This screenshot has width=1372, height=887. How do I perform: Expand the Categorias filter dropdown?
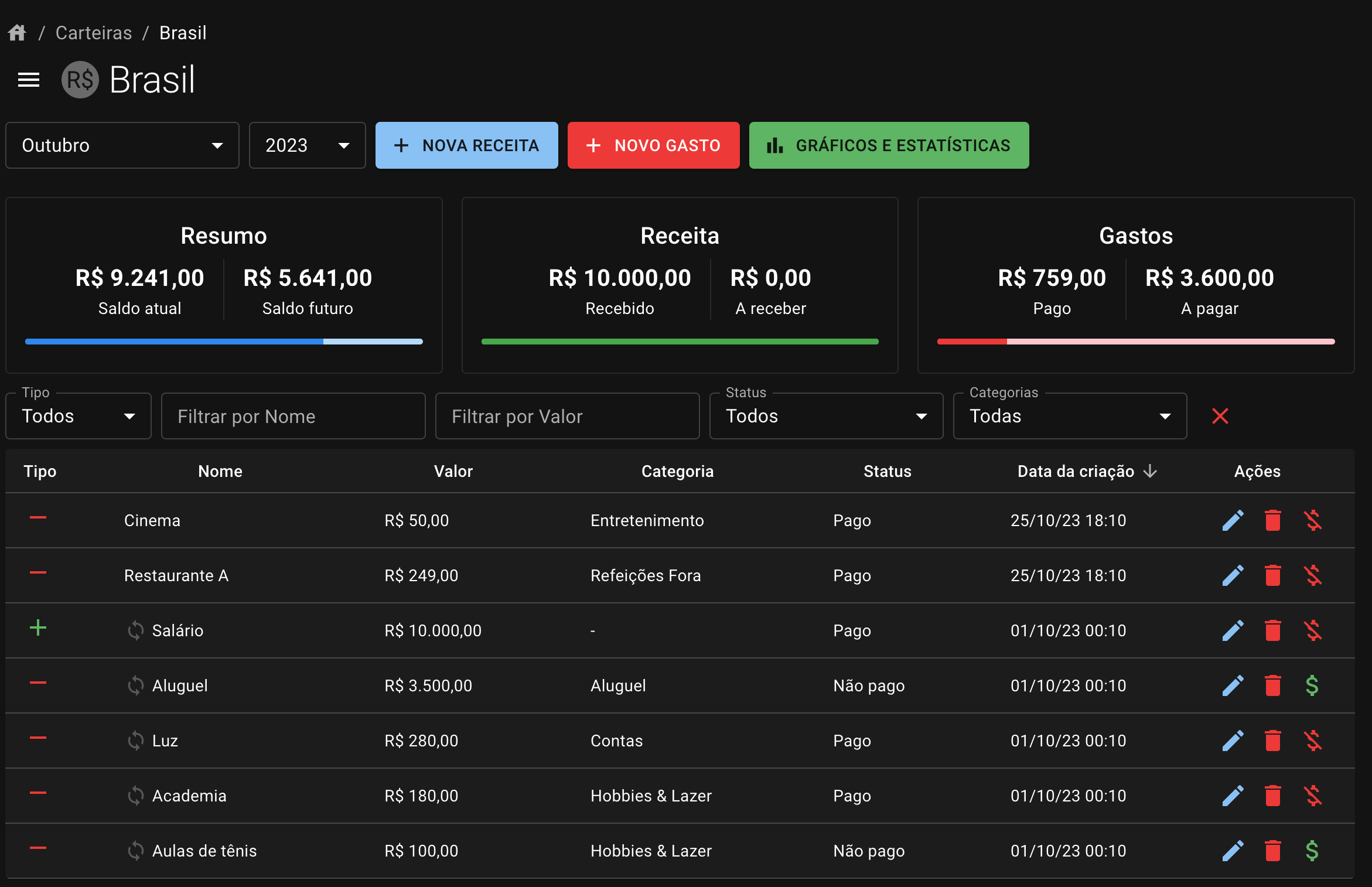[x=1070, y=416]
